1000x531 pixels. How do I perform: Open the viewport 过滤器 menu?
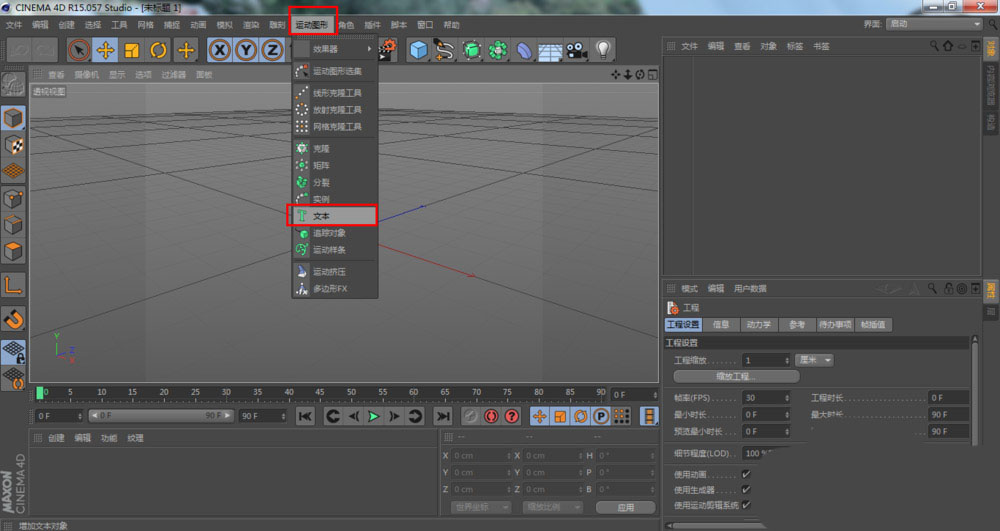click(x=173, y=75)
